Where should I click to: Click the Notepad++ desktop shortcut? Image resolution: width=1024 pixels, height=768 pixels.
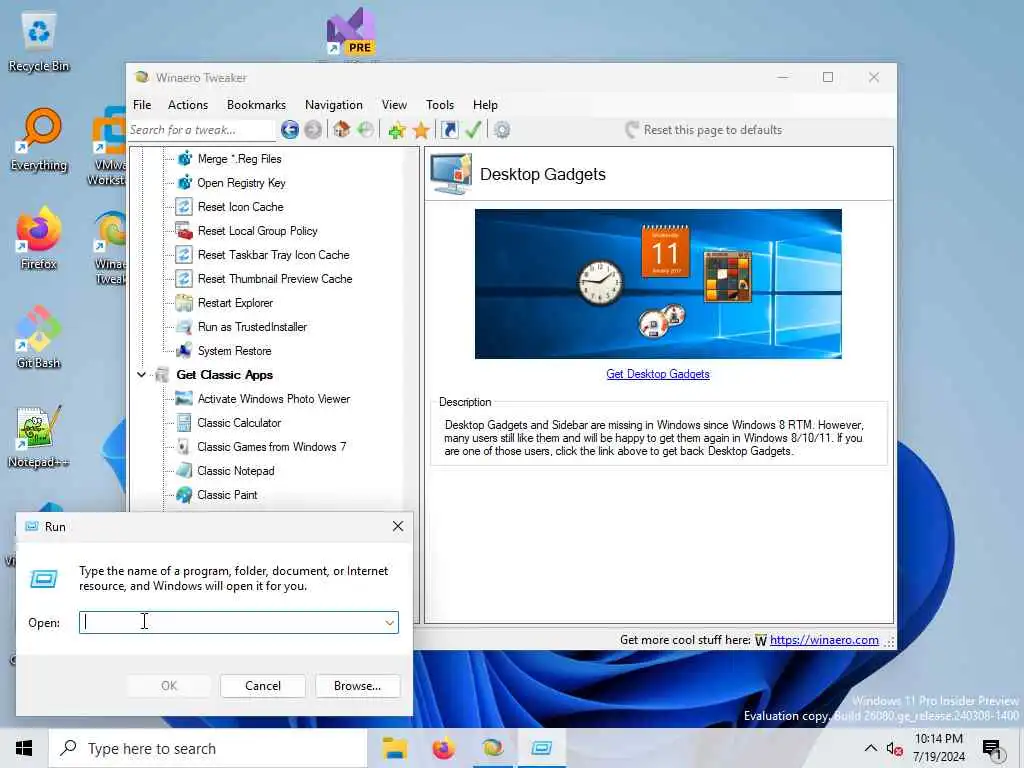pos(39,436)
